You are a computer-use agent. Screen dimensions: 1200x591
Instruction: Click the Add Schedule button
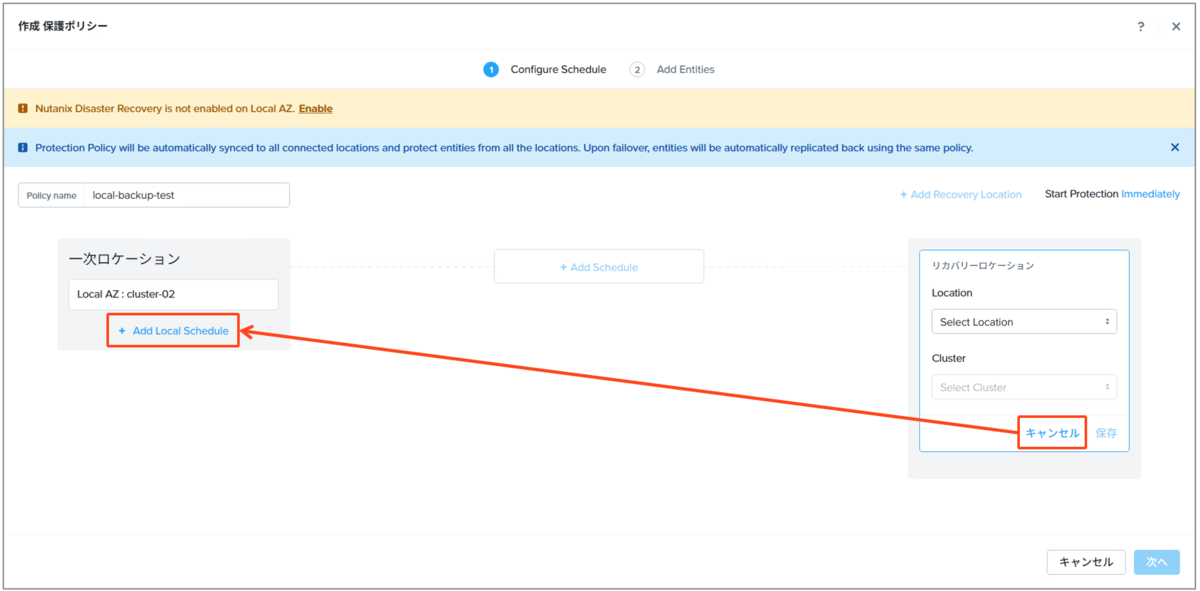599,267
